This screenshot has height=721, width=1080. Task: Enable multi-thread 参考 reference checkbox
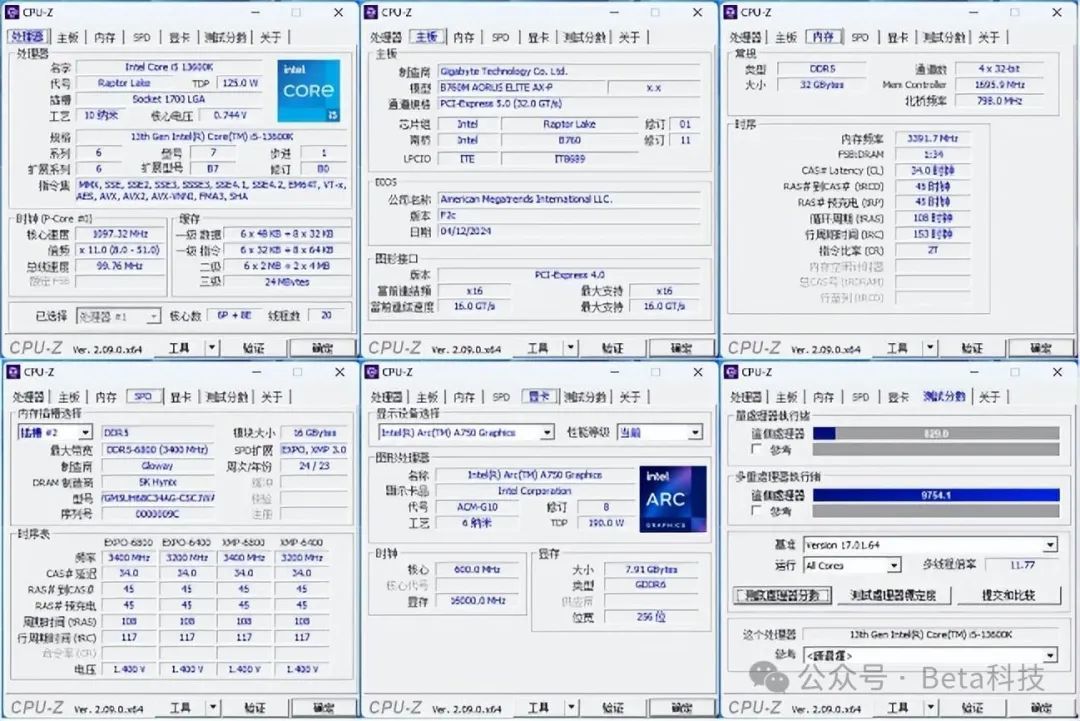pos(756,510)
